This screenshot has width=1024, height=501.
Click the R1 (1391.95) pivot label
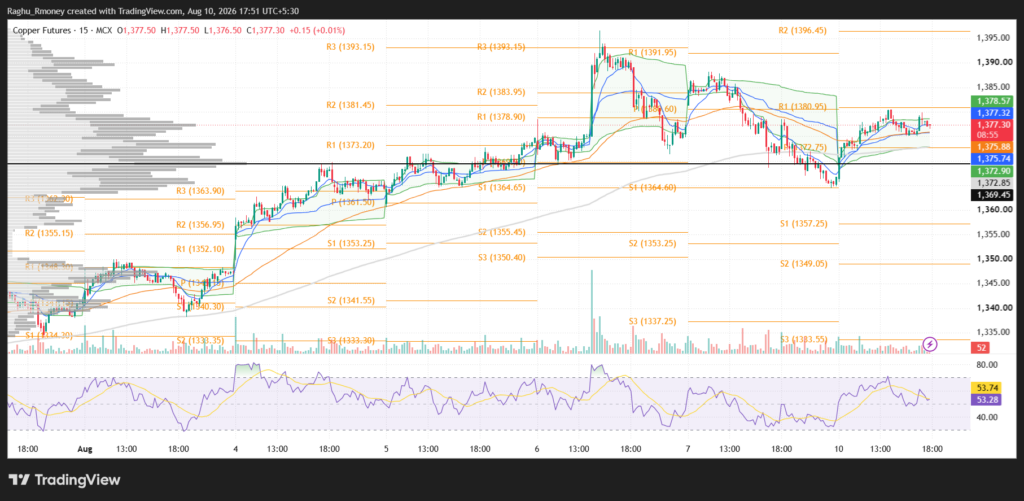pos(652,52)
